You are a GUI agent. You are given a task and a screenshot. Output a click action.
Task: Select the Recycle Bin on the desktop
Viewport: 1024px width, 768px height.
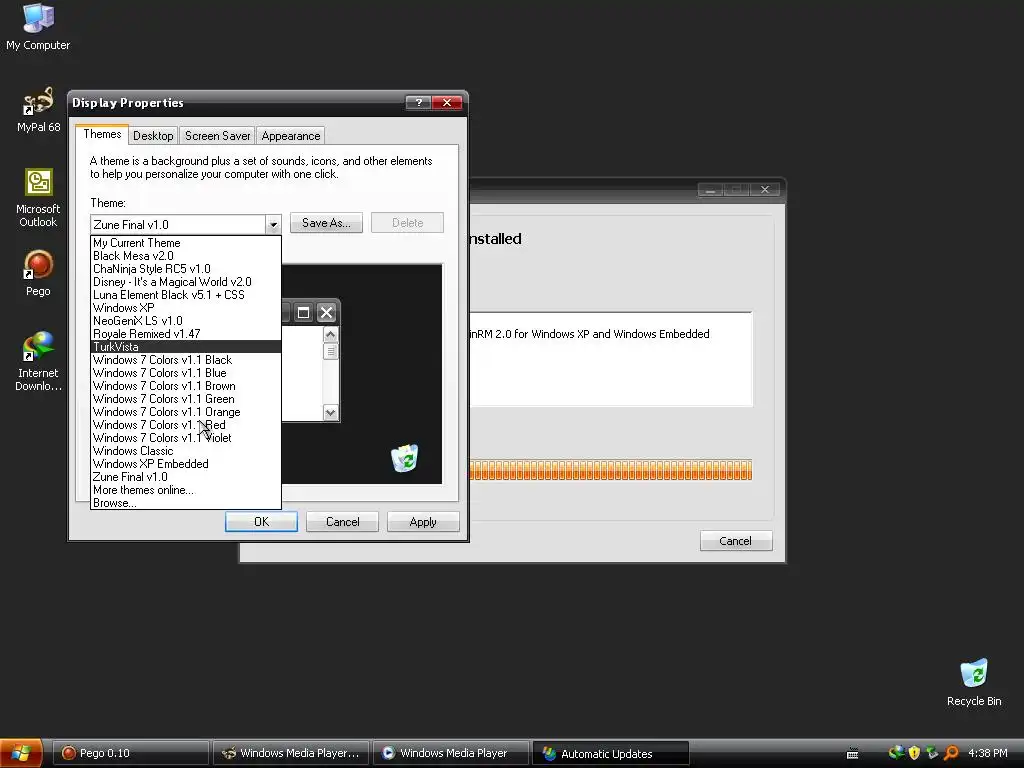(974, 682)
